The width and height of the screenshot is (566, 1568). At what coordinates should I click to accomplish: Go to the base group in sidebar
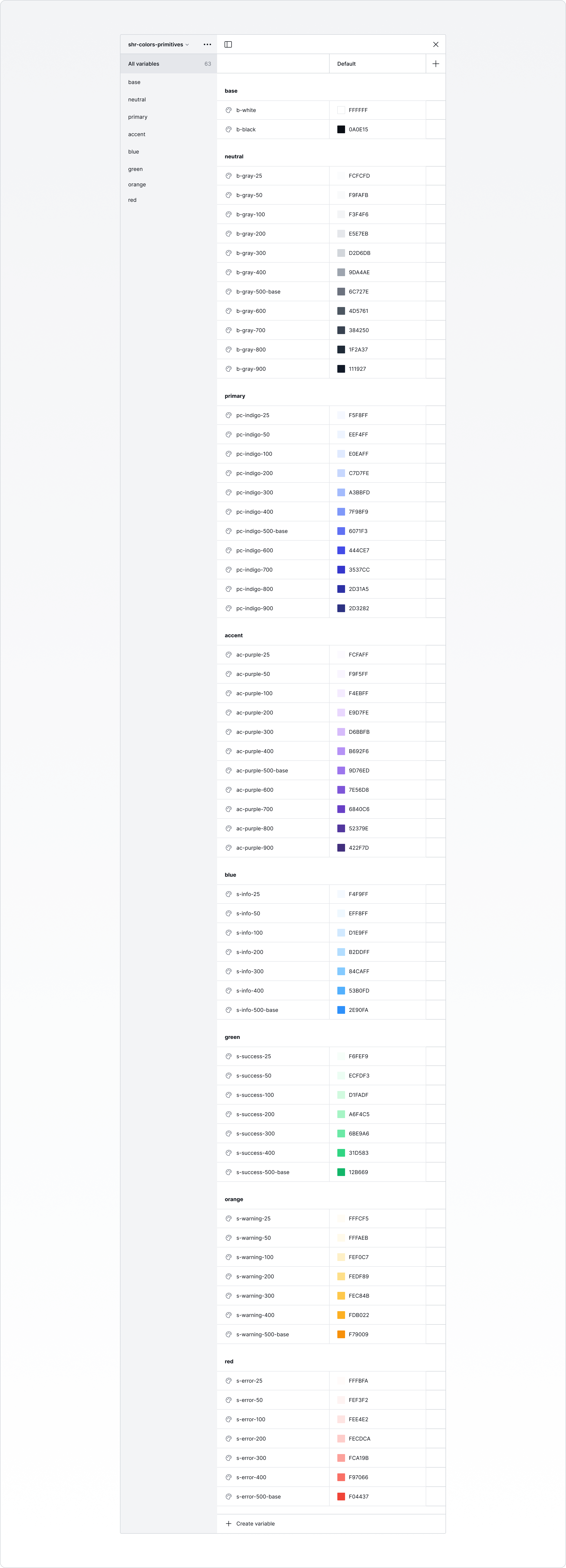click(134, 82)
